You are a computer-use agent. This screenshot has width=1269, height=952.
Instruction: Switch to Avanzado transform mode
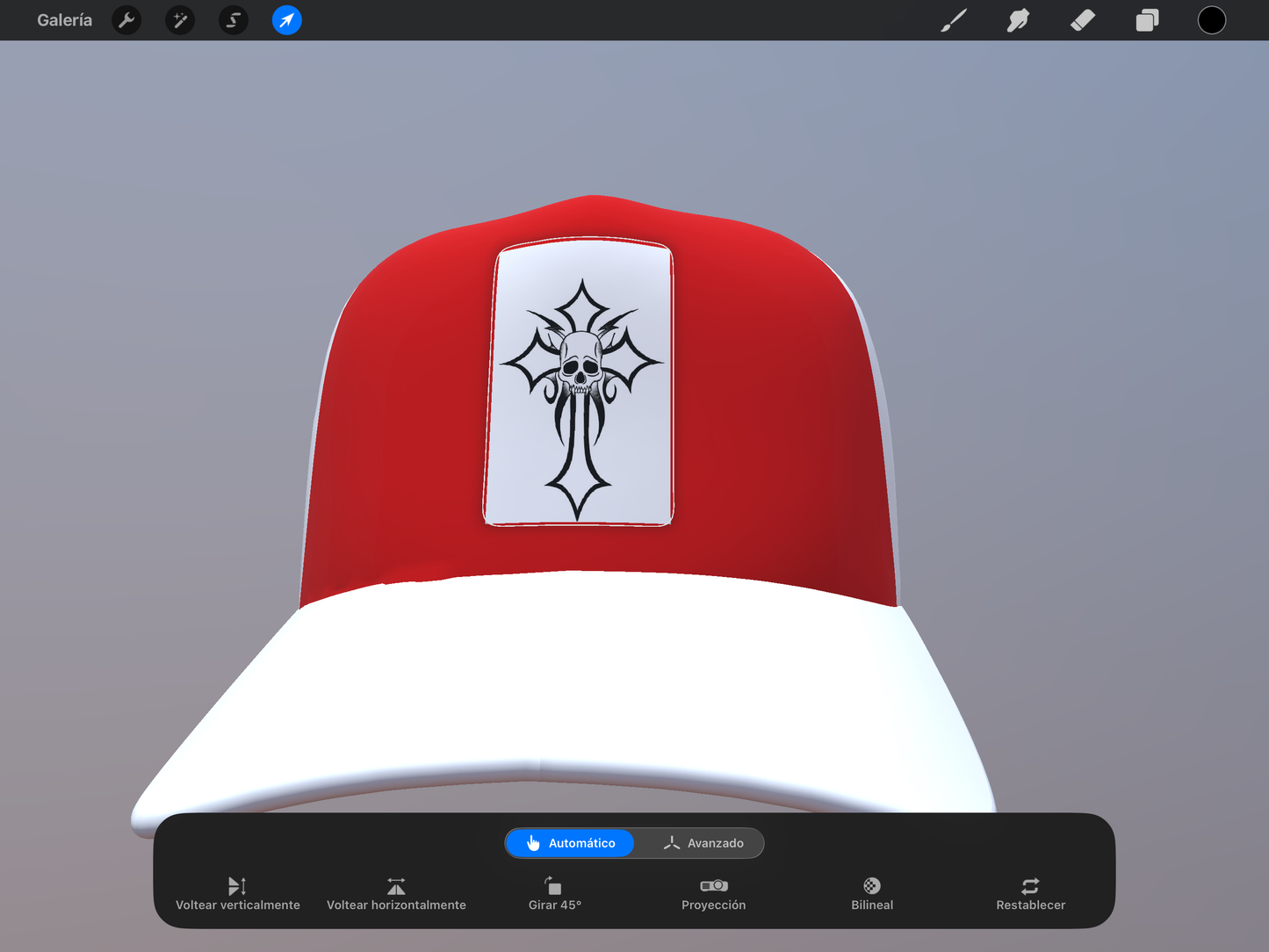(x=703, y=843)
